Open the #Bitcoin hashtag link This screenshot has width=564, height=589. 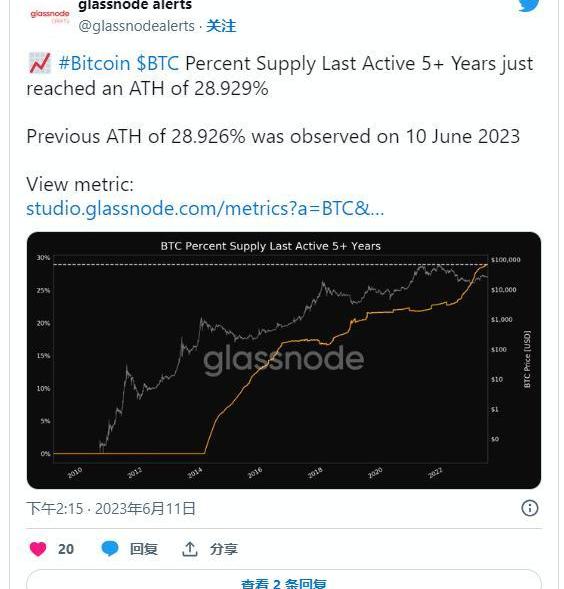(x=94, y=63)
